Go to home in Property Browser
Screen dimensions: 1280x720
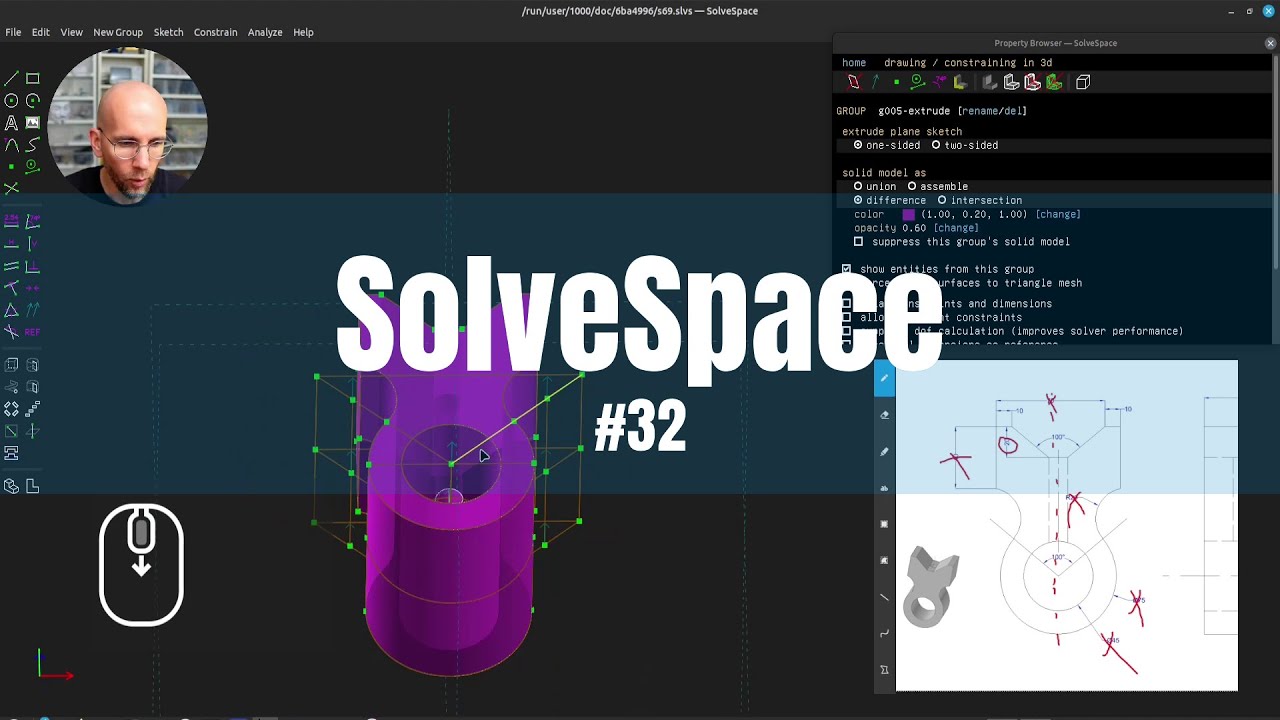coord(854,63)
